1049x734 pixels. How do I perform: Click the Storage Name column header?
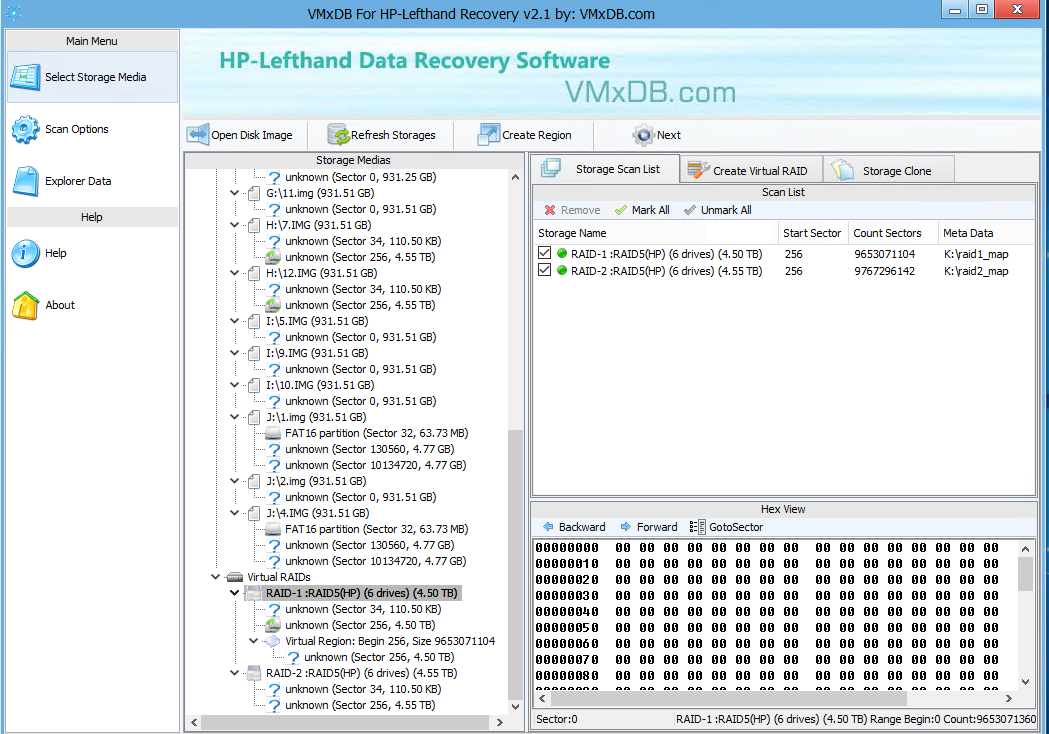[656, 233]
